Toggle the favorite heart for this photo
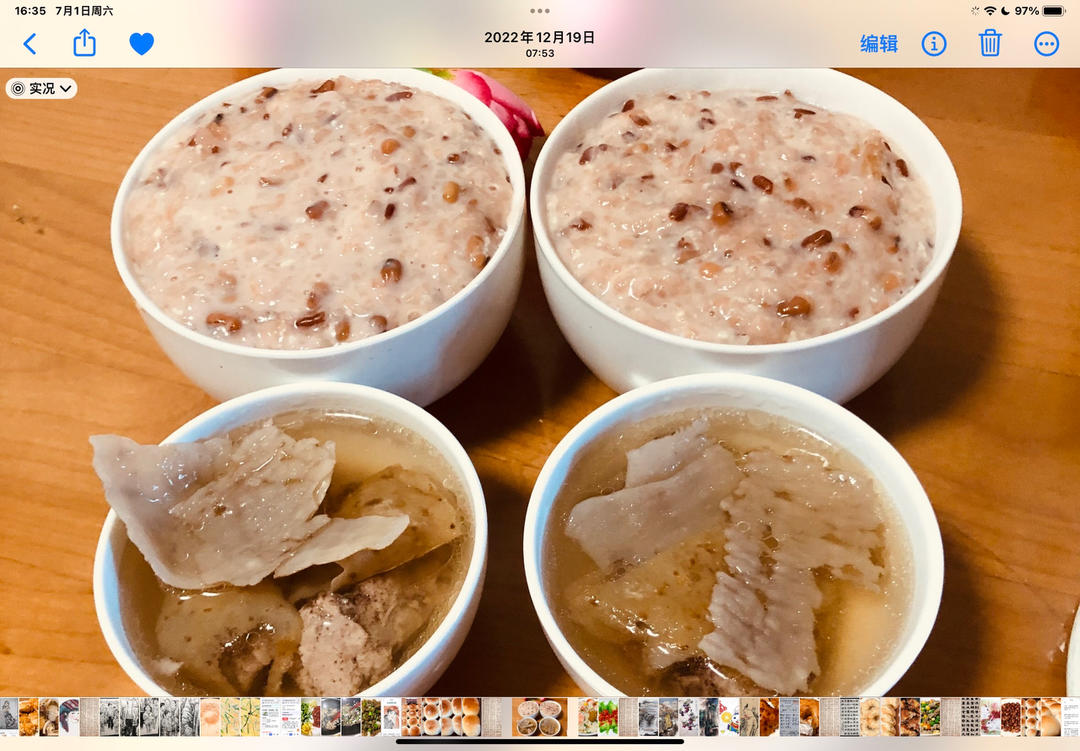 142,44
